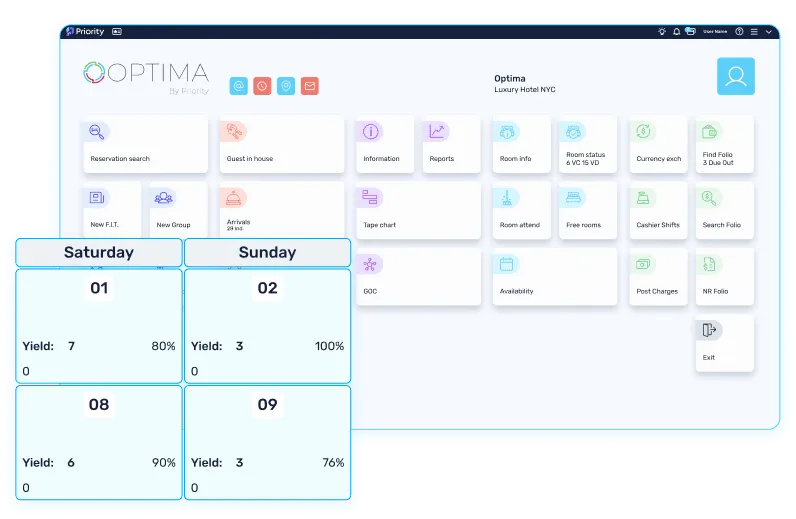Click the 100% occupancy value on day 02

click(x=329, y=346)
